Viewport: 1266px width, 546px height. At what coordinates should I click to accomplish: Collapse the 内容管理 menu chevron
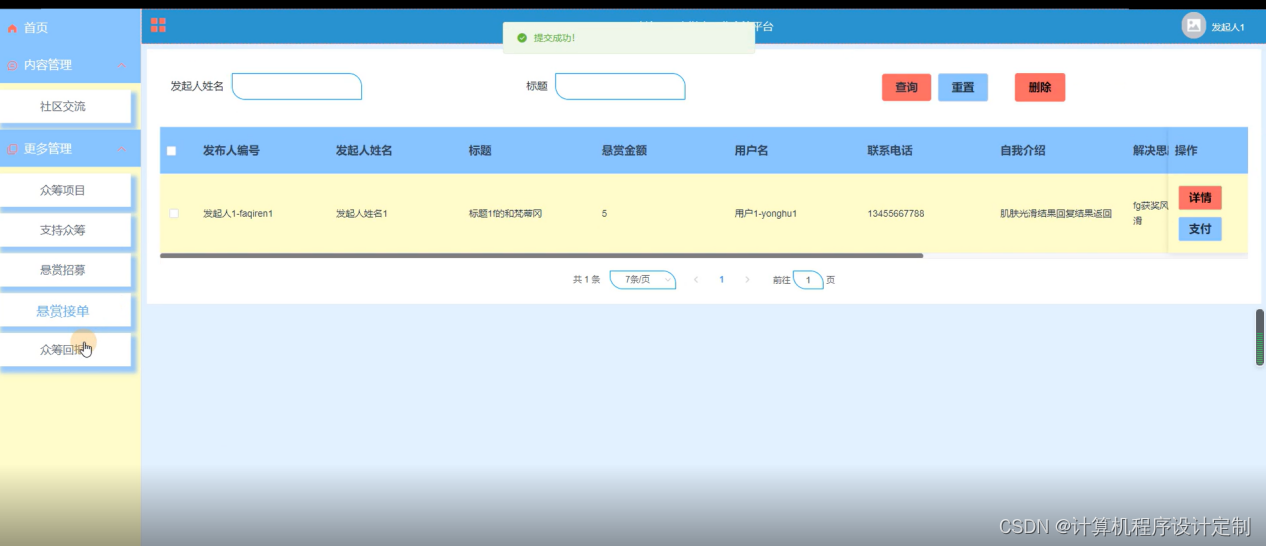point(122,66)
